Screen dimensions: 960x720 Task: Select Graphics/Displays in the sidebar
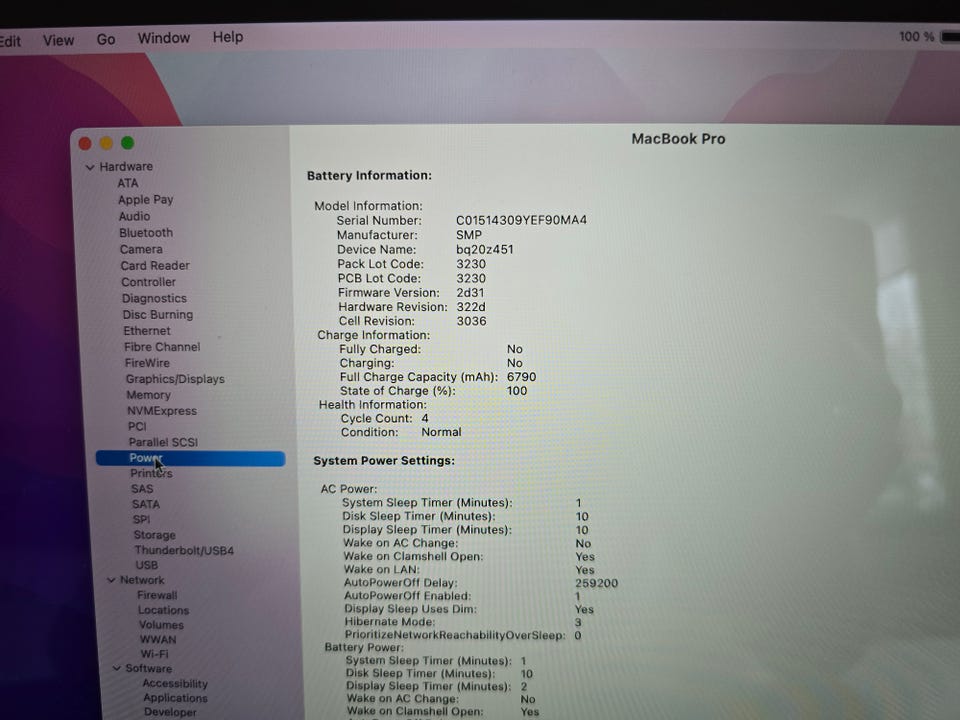point(175,379)
